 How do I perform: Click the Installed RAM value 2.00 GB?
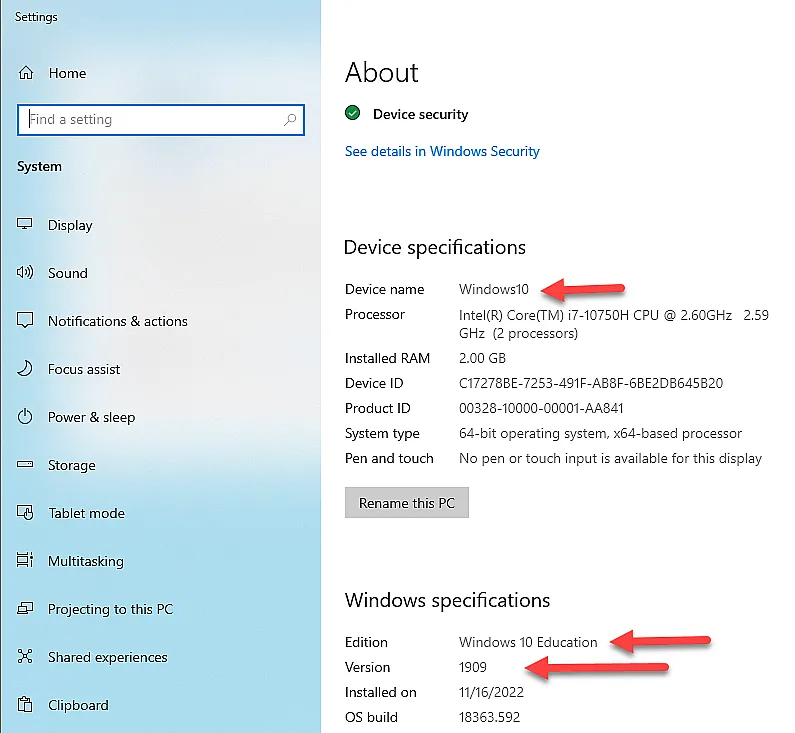[x=482, y=358]
